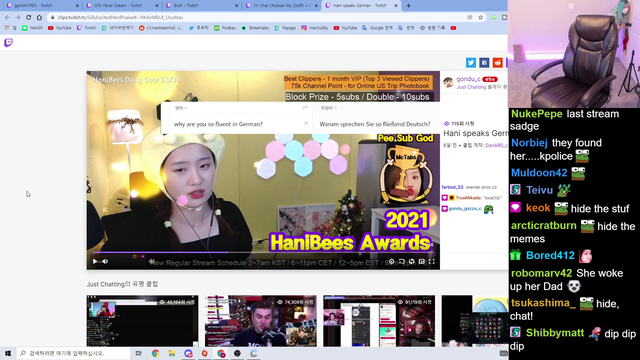Share the clip on Twitter
The width and height of the screenshot is (640, 360).
(x=471, y=62)
